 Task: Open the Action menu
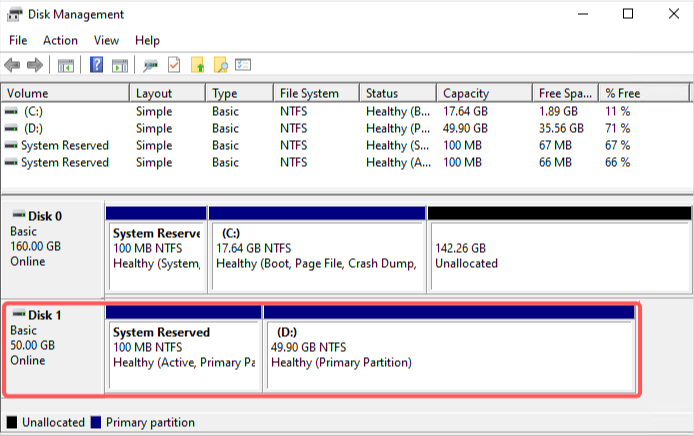[x=60, y=40]
